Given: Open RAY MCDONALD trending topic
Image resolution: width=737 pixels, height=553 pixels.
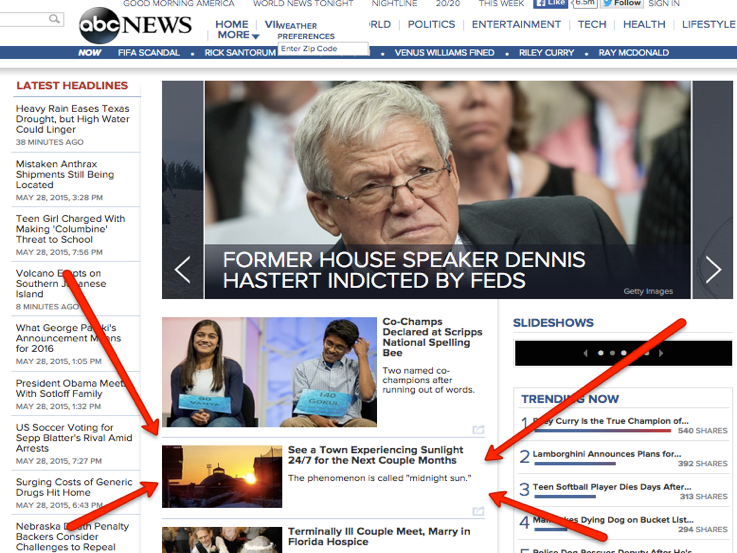Looking at the screenshot, I should click(x=634, y=53).
